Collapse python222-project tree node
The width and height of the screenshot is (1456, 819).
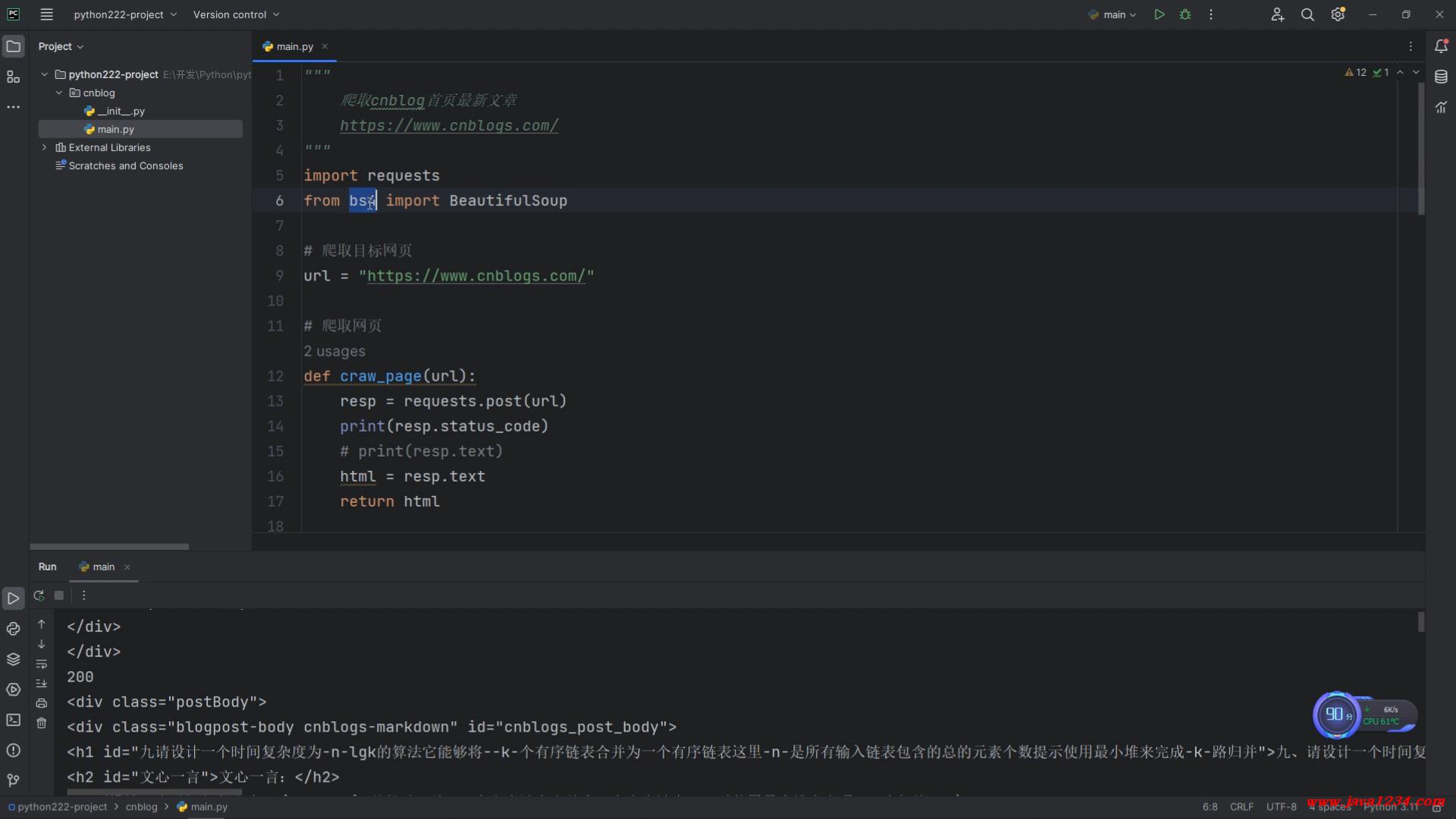coord(45,74)
